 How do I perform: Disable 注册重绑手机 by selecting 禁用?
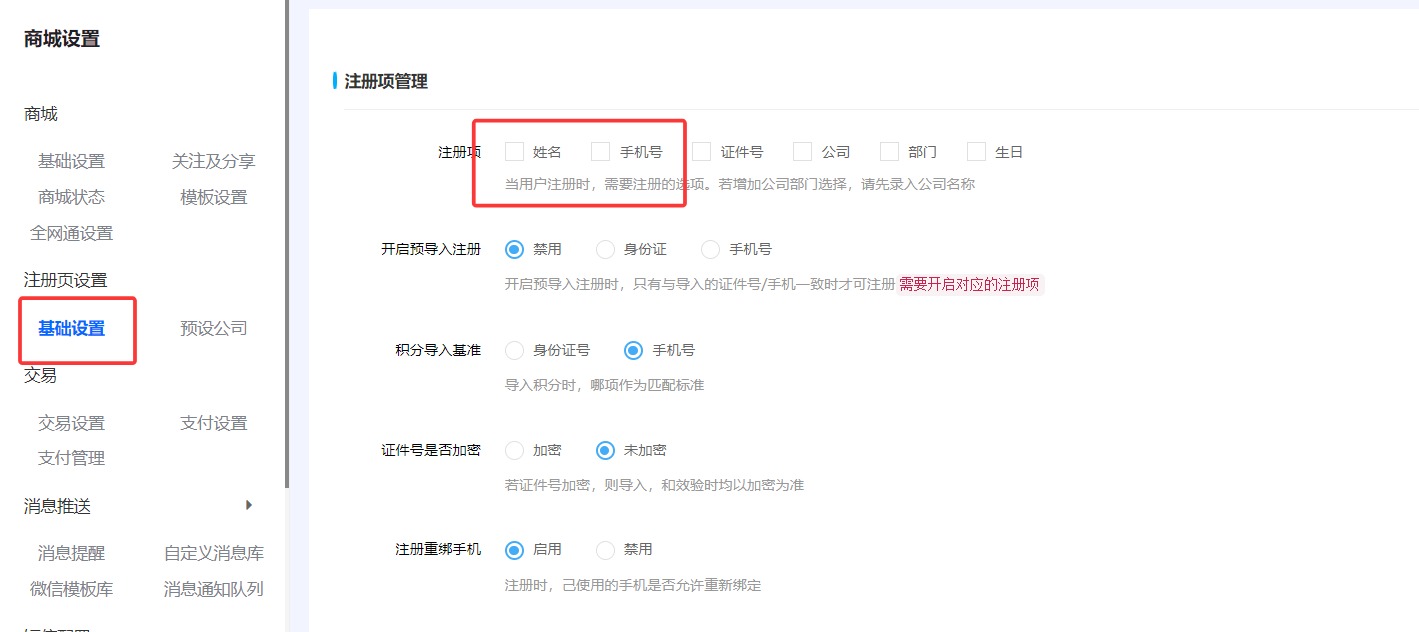pos(605,549)
